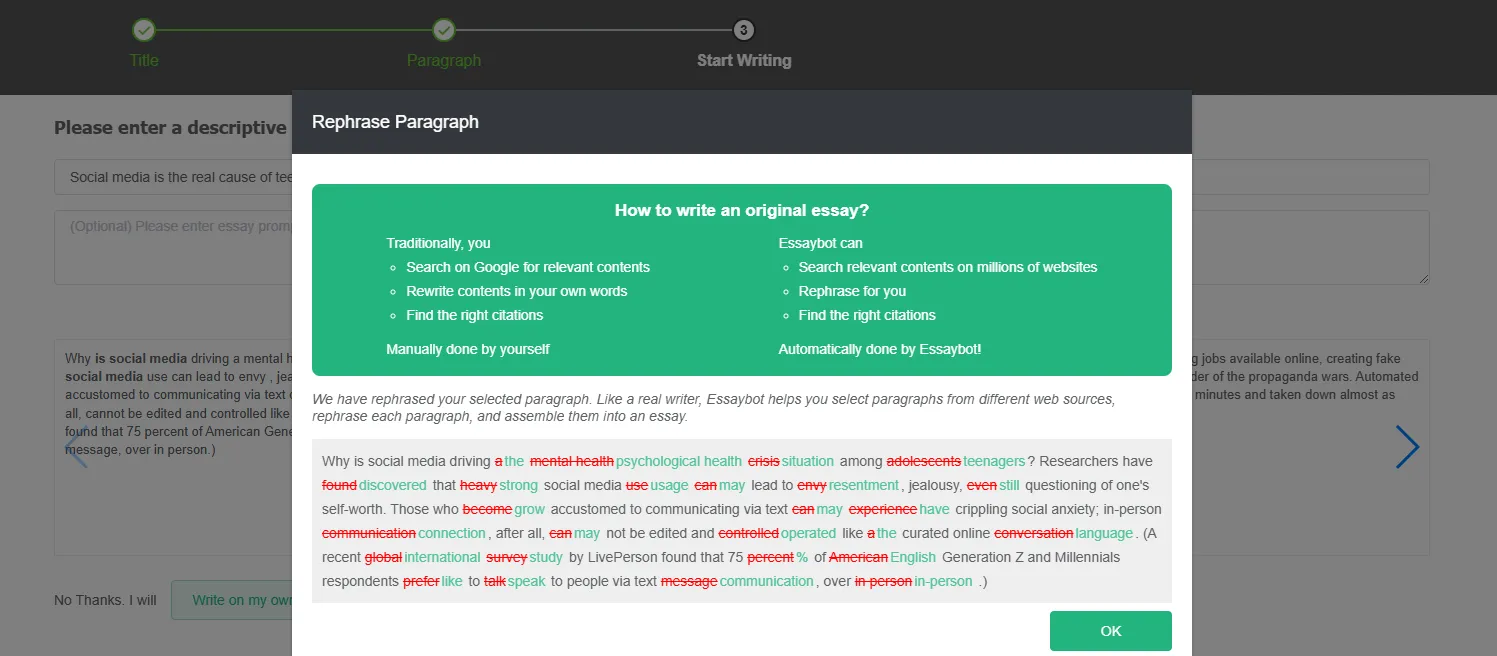
Task: Click the struck-through word 'experience'
Action: coord(883,509)
